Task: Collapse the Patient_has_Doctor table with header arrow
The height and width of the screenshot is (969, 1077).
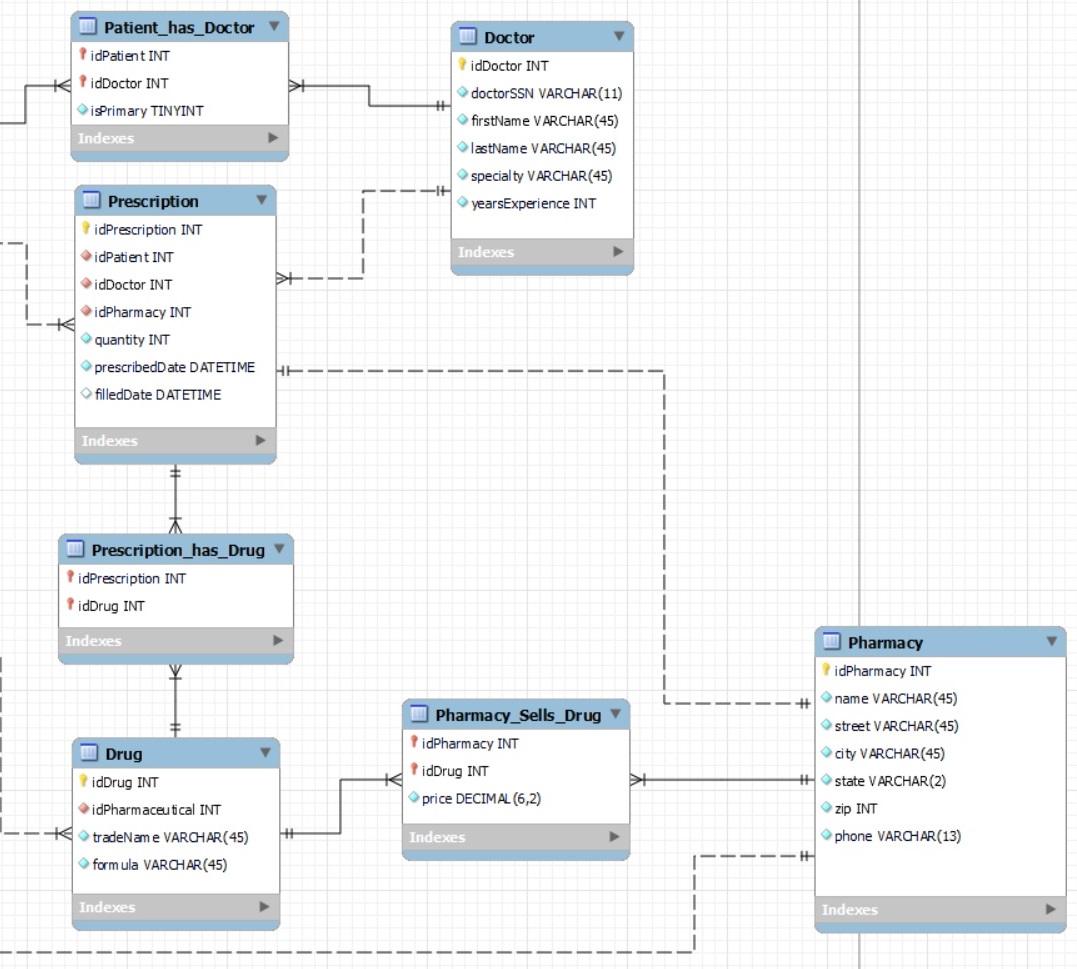Action: (x=274, y=26)
